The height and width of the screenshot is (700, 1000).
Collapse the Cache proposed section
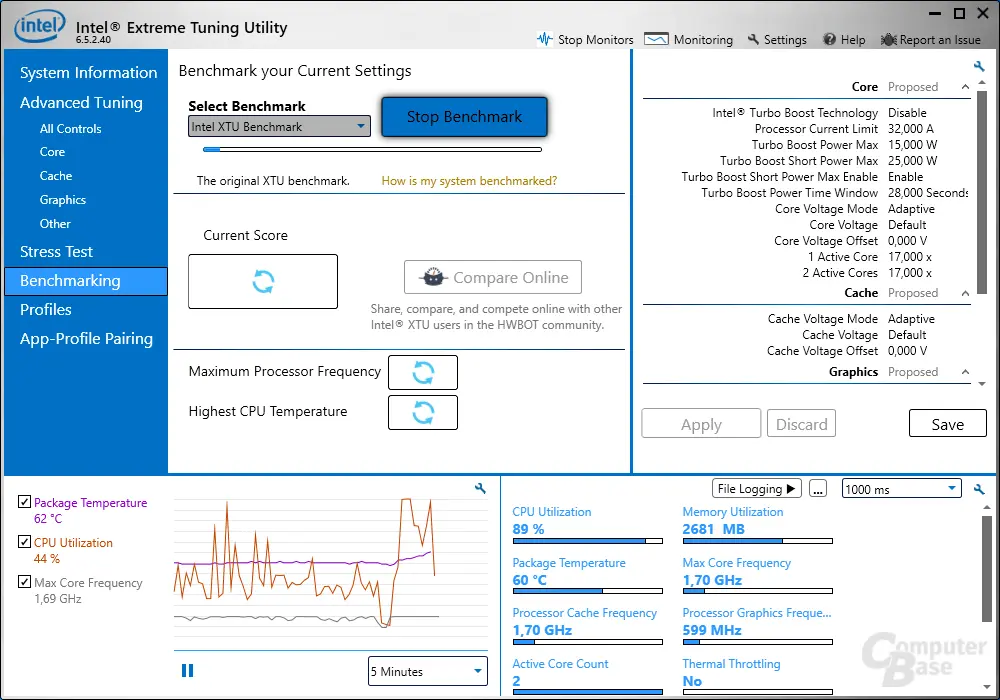tap(965, 293)
